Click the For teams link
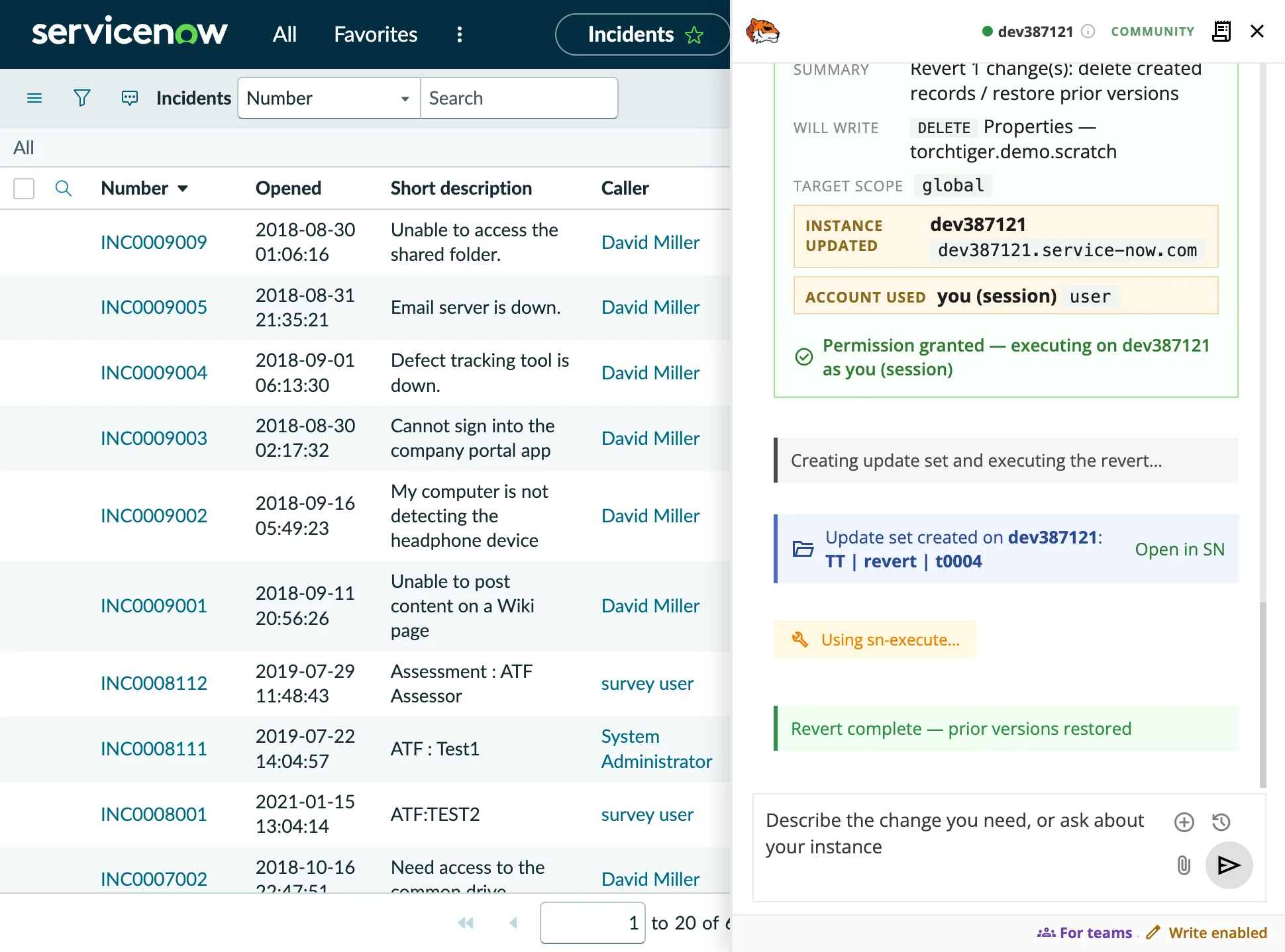 [1084, 933]
